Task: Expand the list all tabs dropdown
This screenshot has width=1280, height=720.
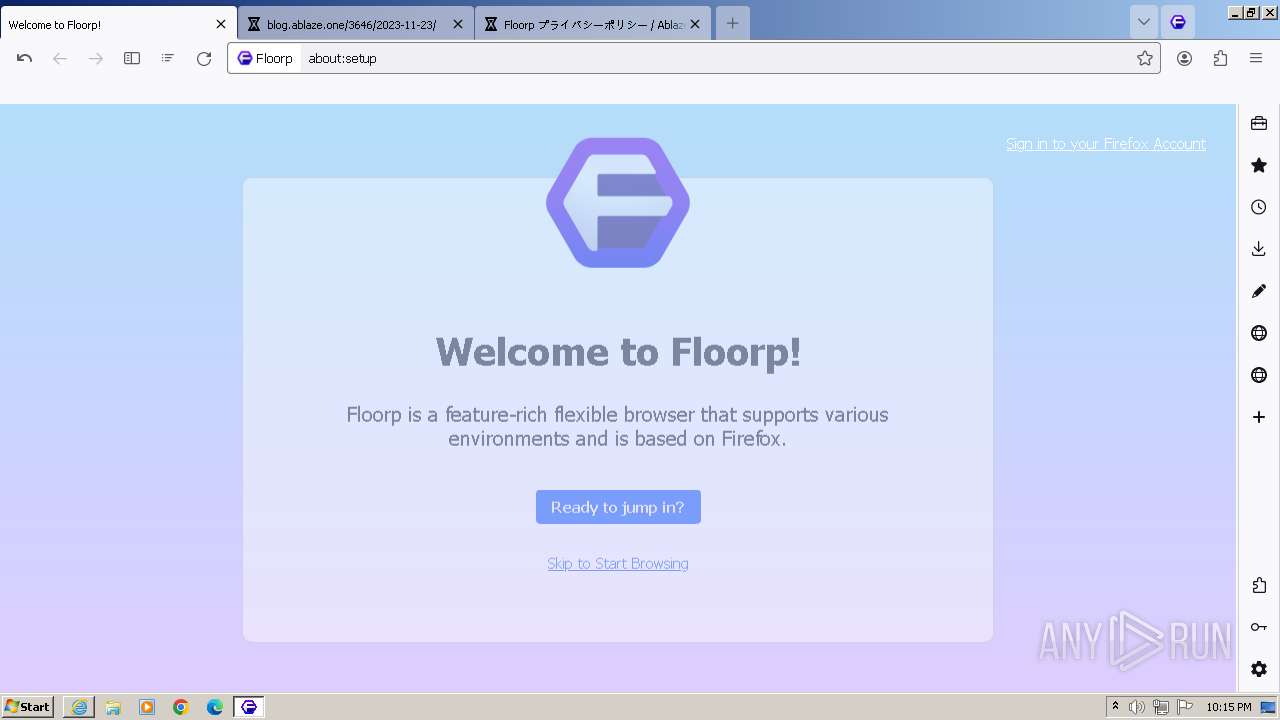Action: (x=1144, y=22)
